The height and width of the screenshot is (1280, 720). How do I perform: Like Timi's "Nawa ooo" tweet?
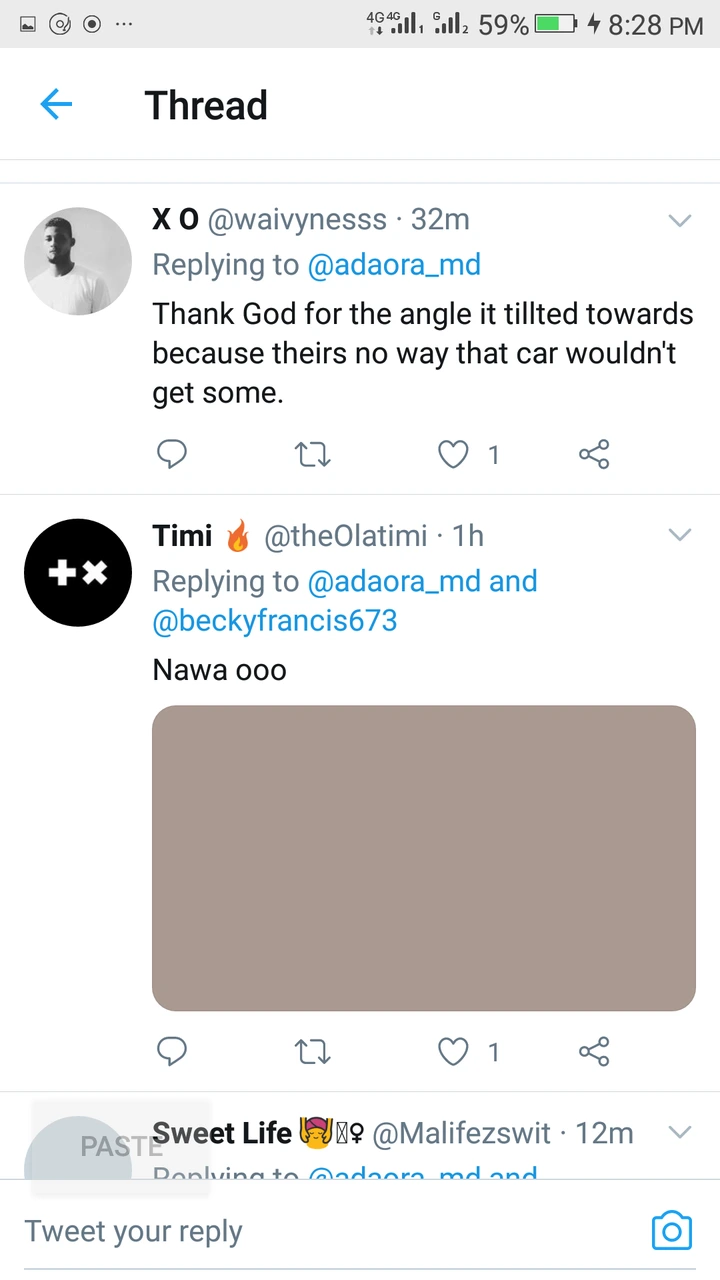tap(454, 1051)
